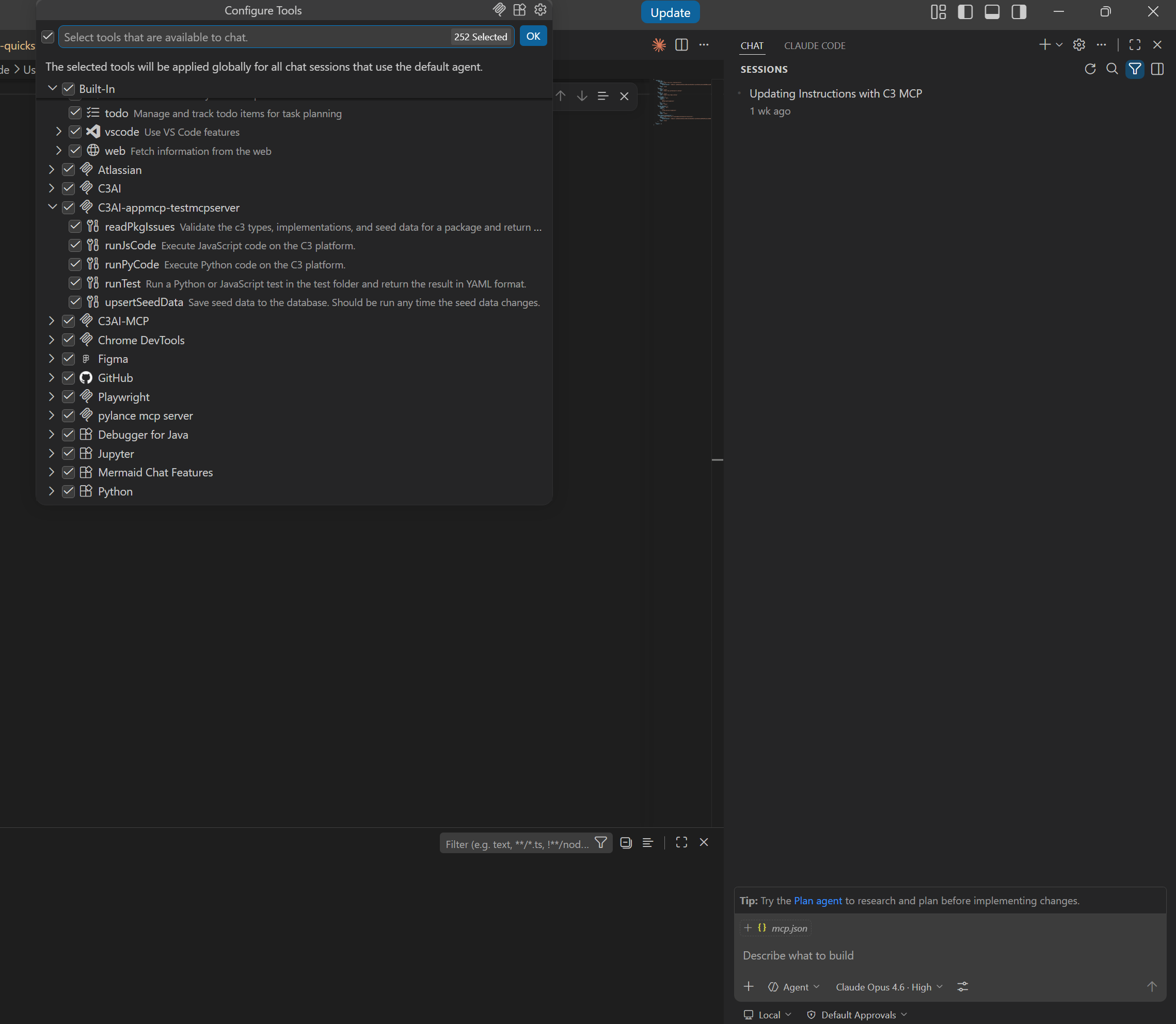Toggle the primary side bar in the title bar
Screen dimensions: 1176x1024
tap(965, 12)
